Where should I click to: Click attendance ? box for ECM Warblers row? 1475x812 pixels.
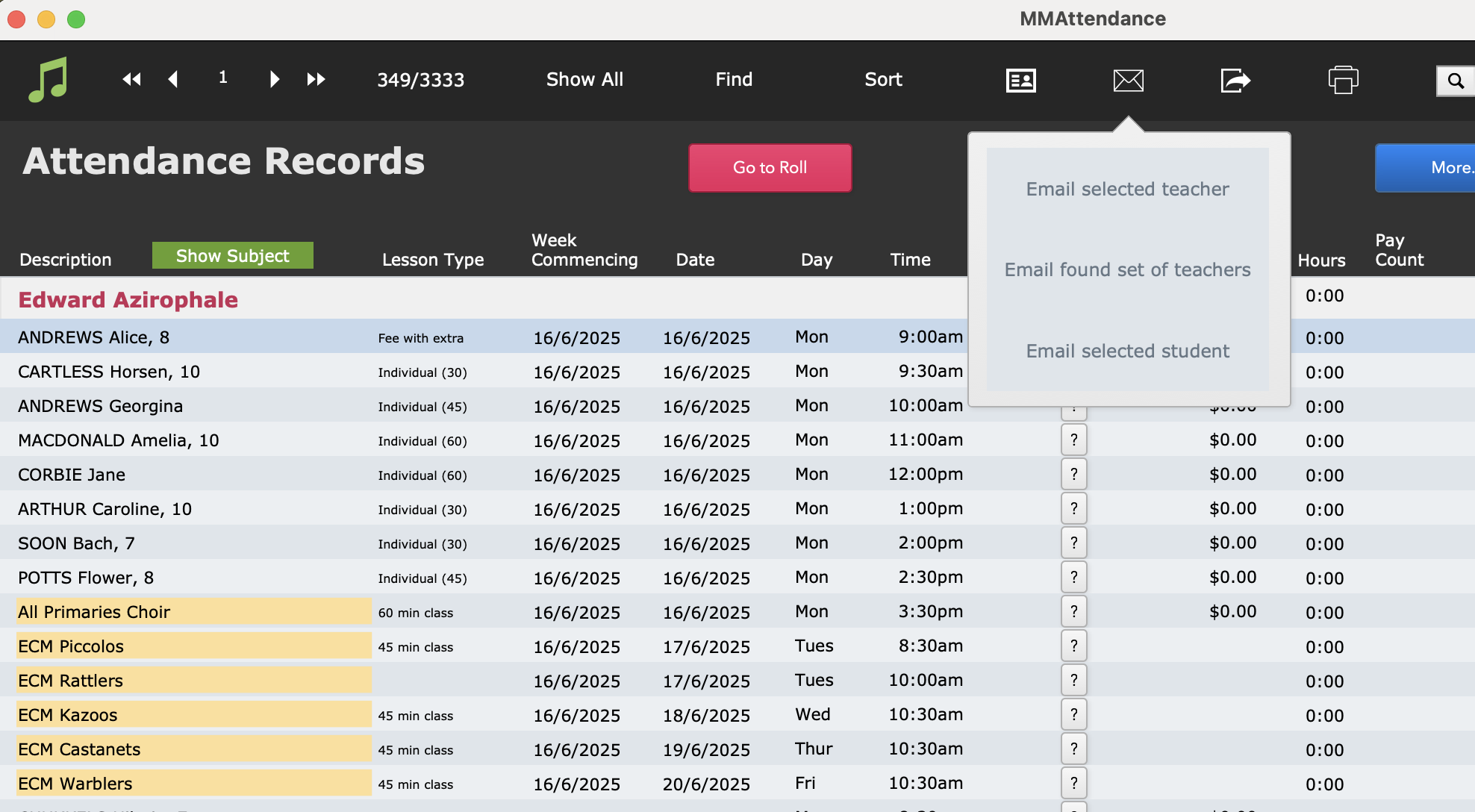click(x=1073, y=784)
